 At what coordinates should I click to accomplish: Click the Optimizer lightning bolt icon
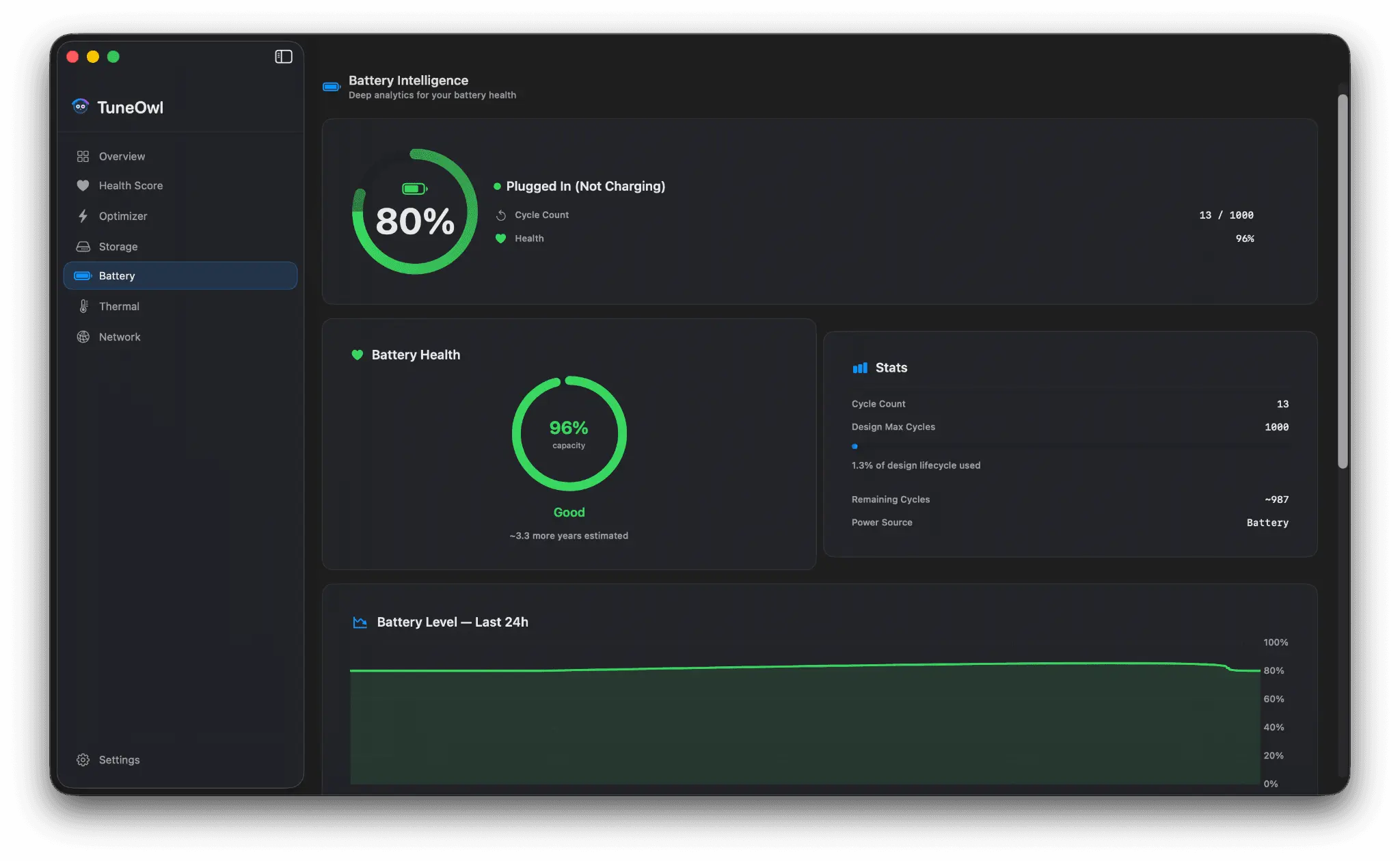point(83,216)
